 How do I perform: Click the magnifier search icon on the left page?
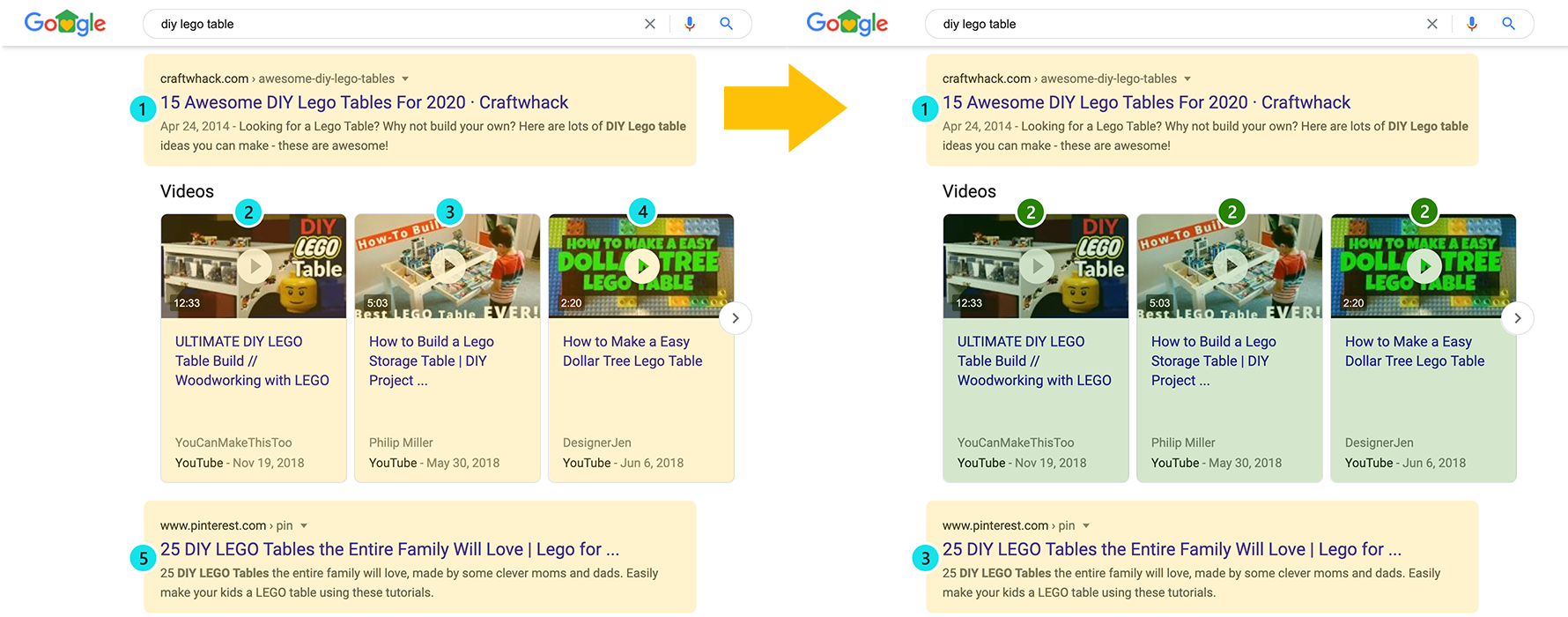727,24
